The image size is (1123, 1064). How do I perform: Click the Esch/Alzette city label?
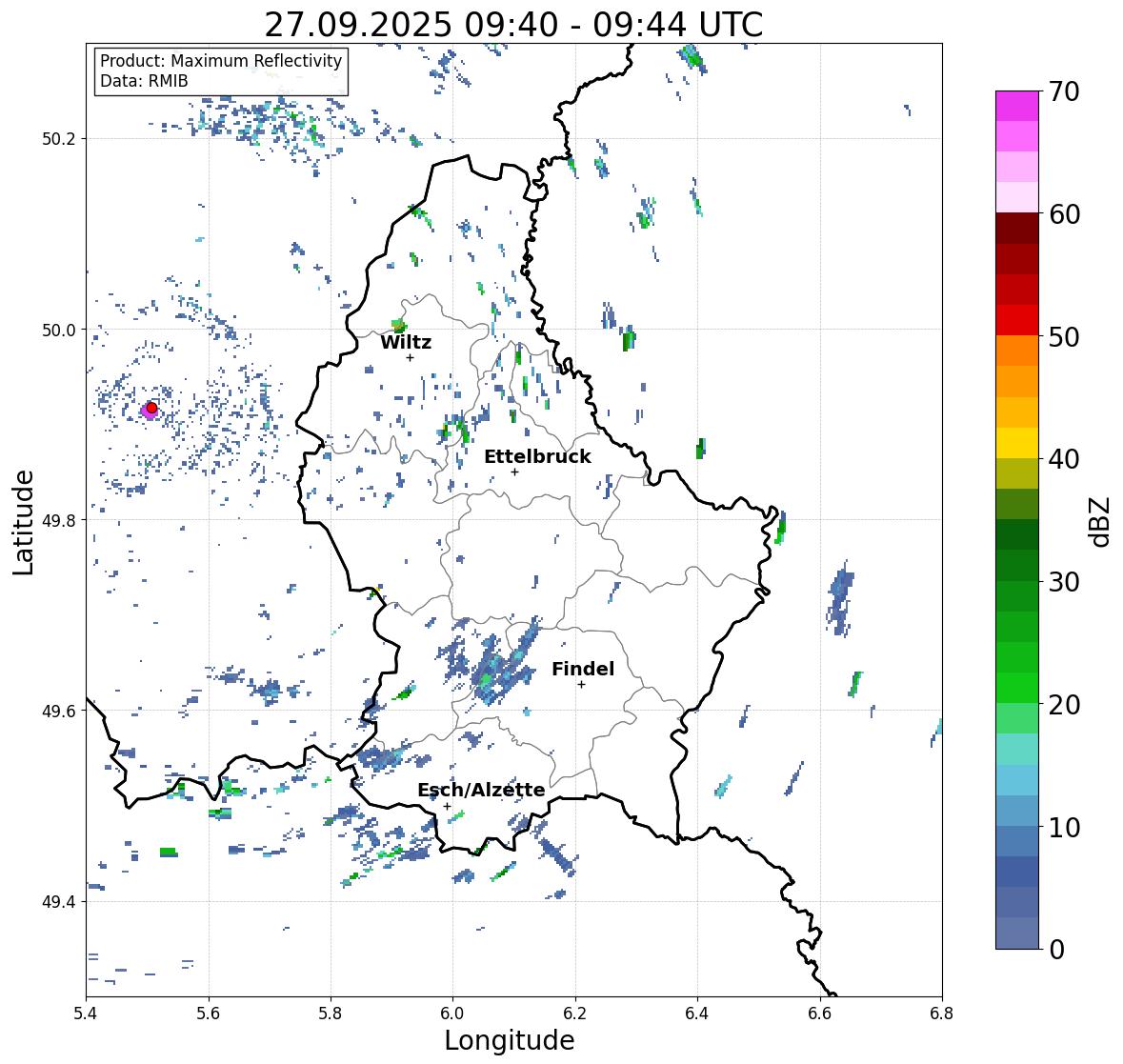pyautogui.click(x=481, y=790)
